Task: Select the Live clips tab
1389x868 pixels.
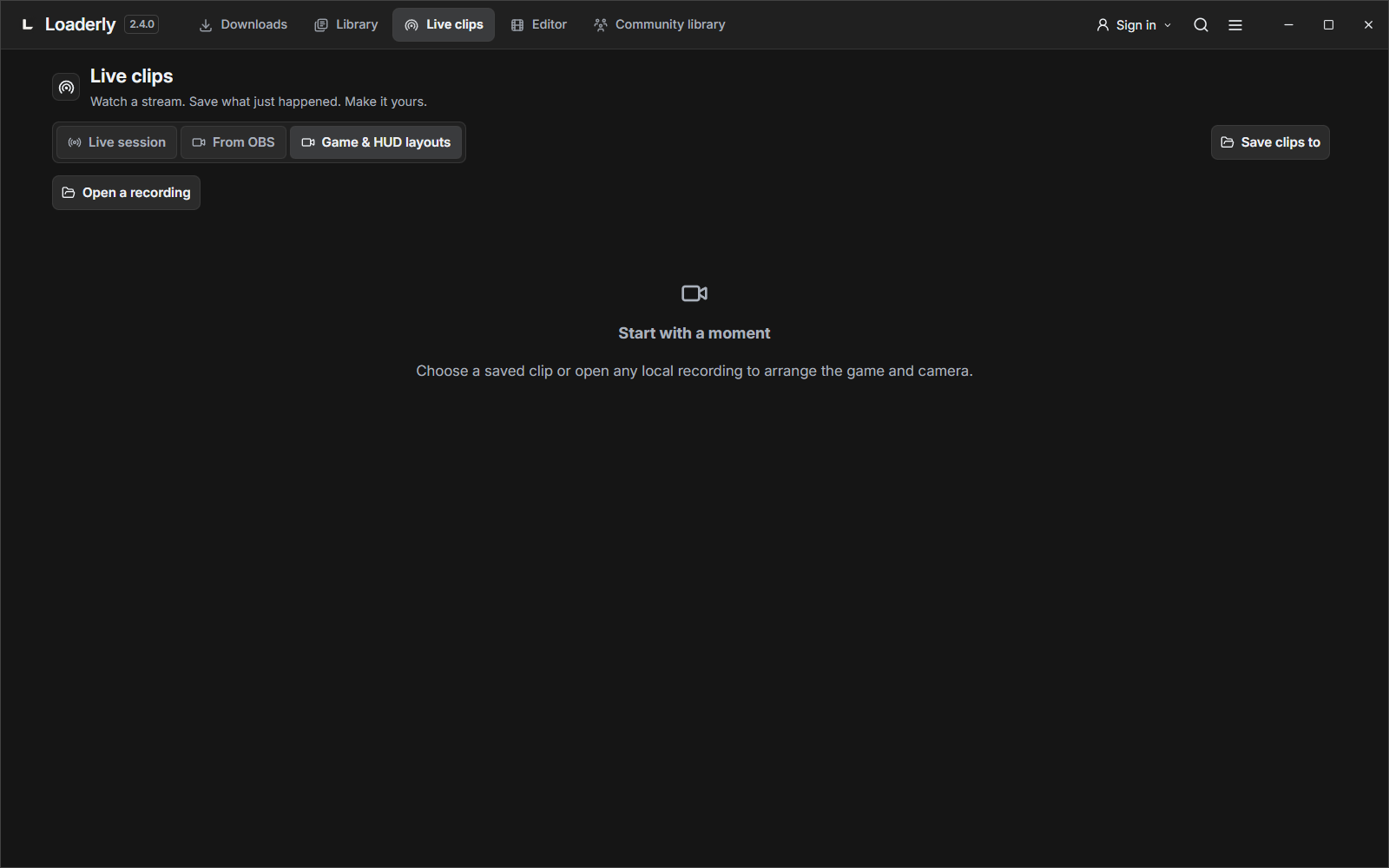Action: coord(444,24)
